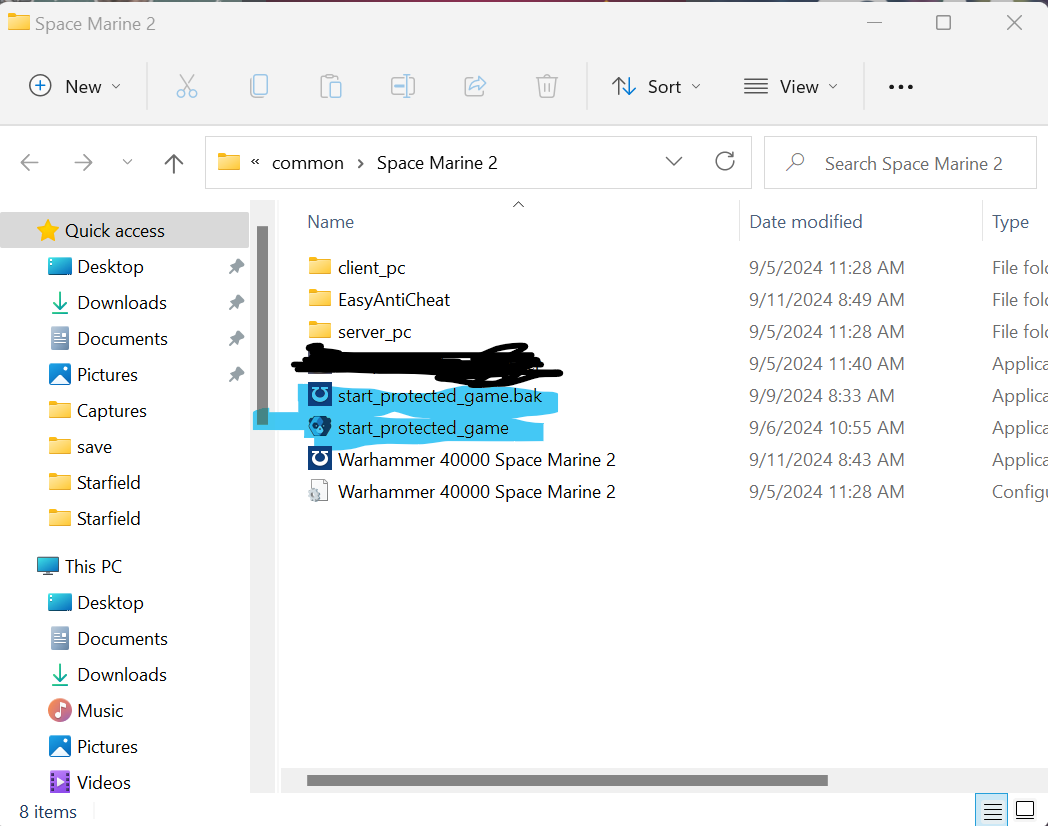1048x826 pixels.
Task: Open the See more ellipsis menu
Action: (x=901, y=87)
